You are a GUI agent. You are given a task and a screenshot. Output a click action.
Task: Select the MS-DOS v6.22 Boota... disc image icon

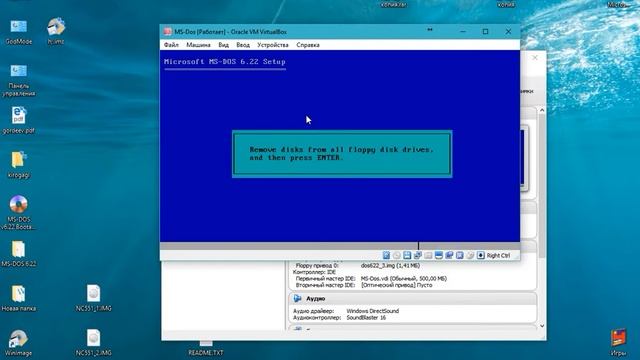pos(18,212)
